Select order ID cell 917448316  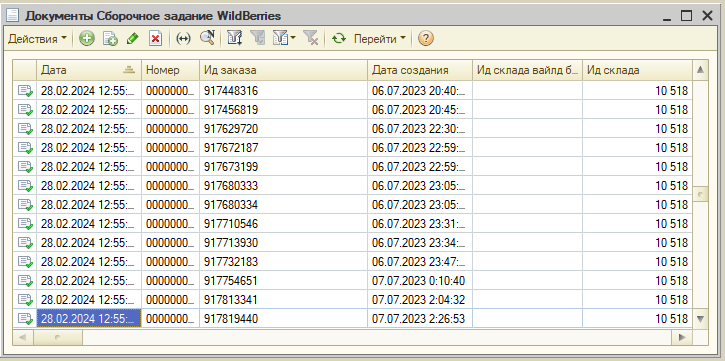(x=283, y=91)
